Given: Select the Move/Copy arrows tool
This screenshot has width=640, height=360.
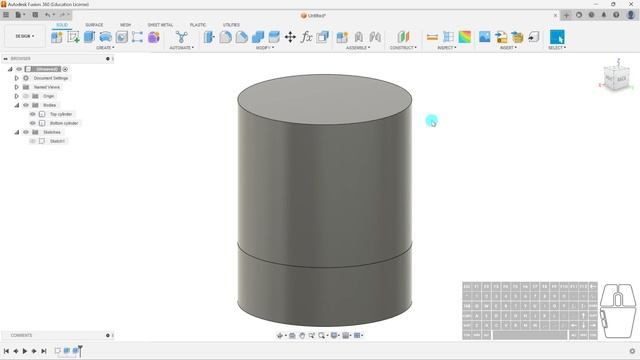Looking at the screenshot, I should pos(290,37).
